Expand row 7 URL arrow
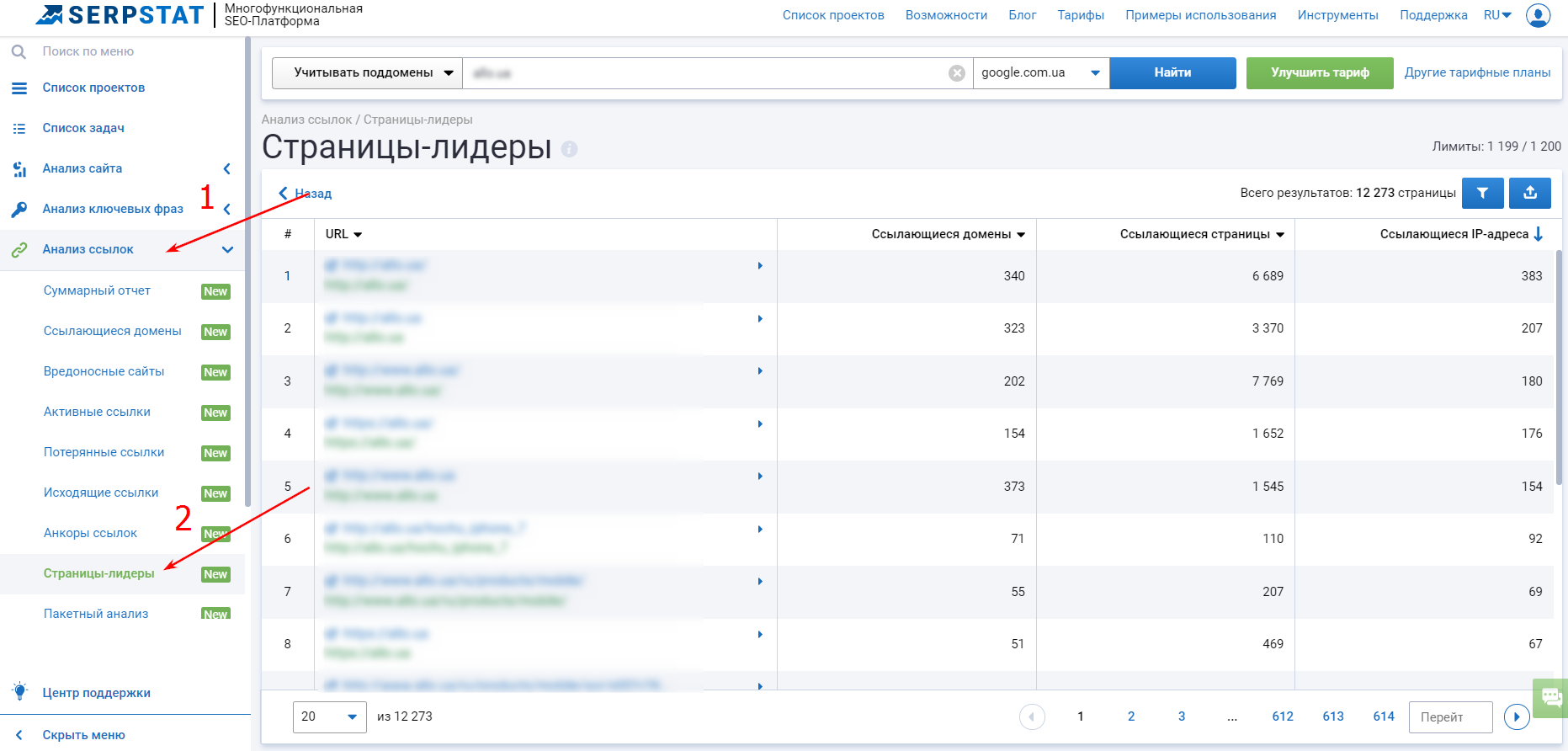Image resolution: width=1568 pixels, height=751 pixels. 760,582
